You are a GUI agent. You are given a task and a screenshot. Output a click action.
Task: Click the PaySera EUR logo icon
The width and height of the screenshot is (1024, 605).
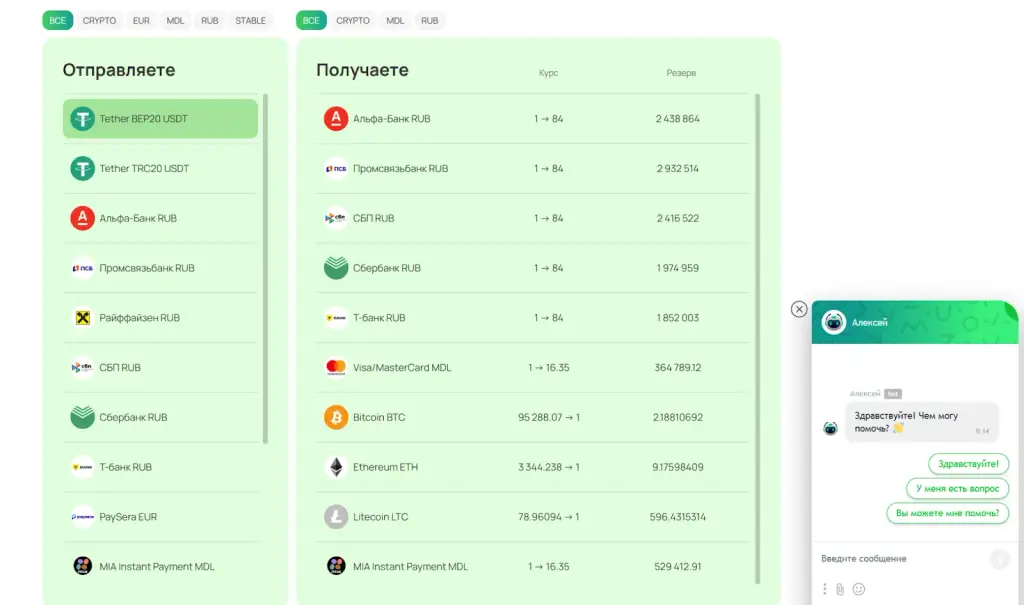[x=82, y=516]
